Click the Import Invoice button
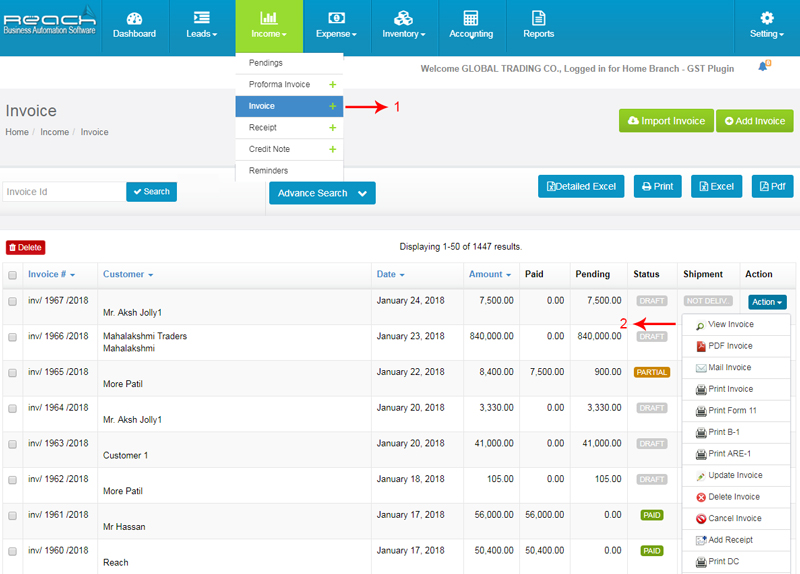The height and width of the screenshot is (574, 800). (x=666, y=121)
